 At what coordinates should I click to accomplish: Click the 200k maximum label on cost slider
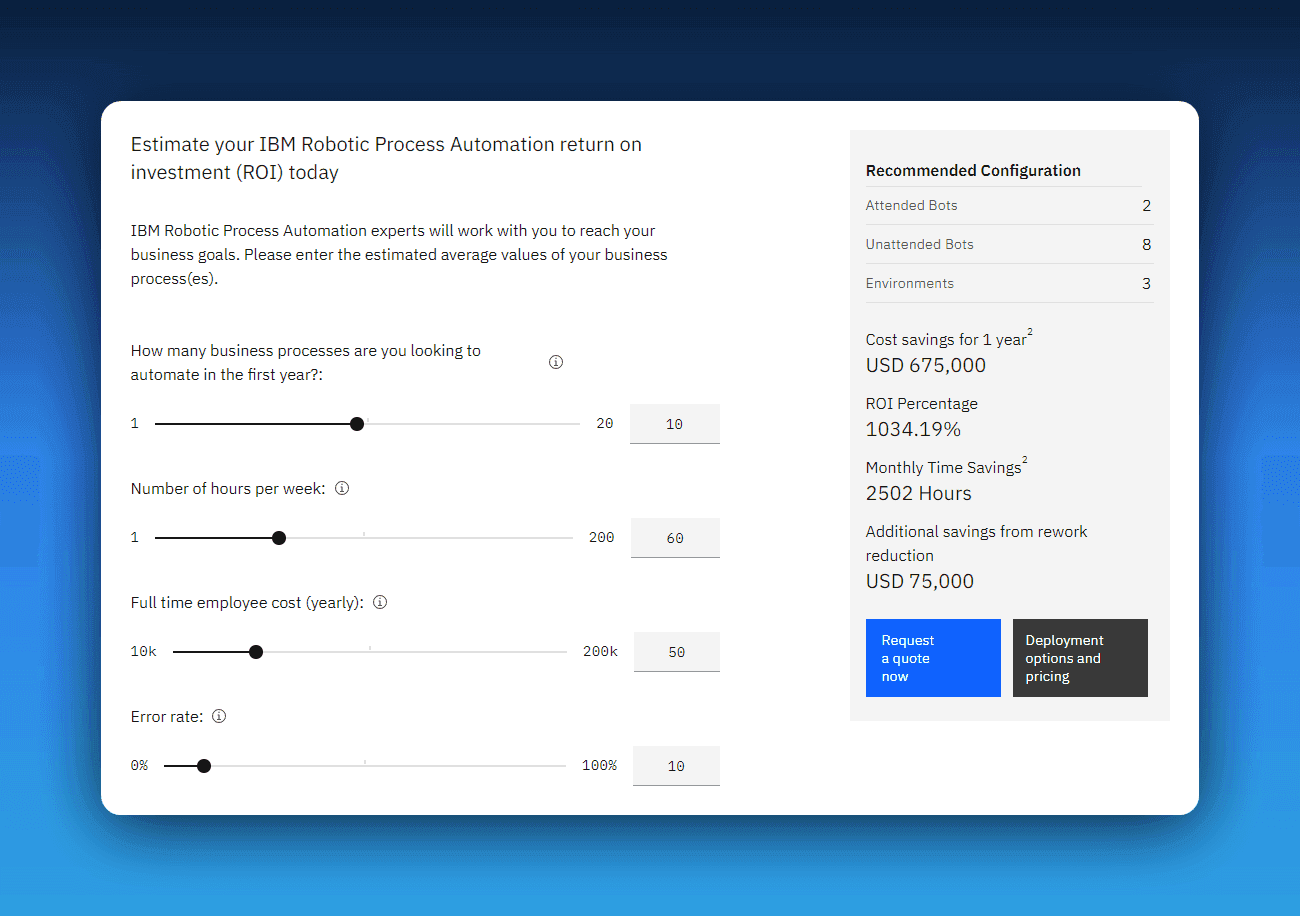pyautogui.click(x=600, y=652)
